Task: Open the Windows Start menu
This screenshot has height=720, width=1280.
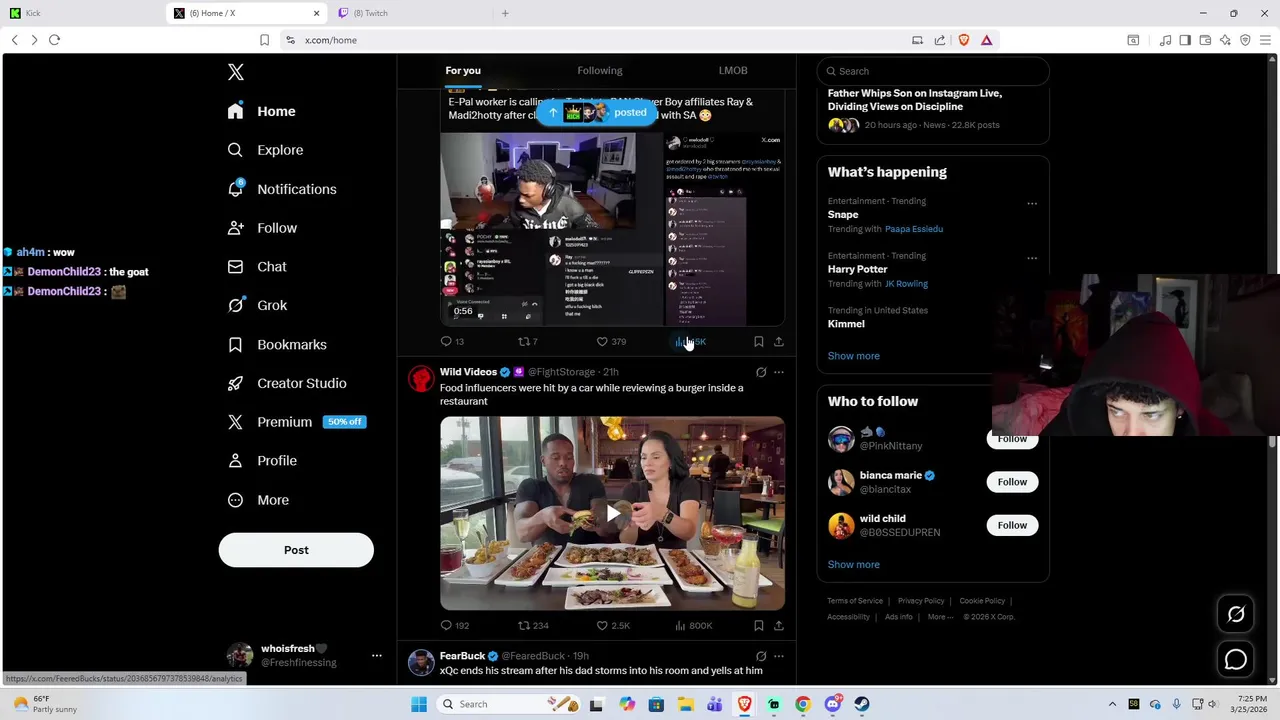Action: coord(419,704)
